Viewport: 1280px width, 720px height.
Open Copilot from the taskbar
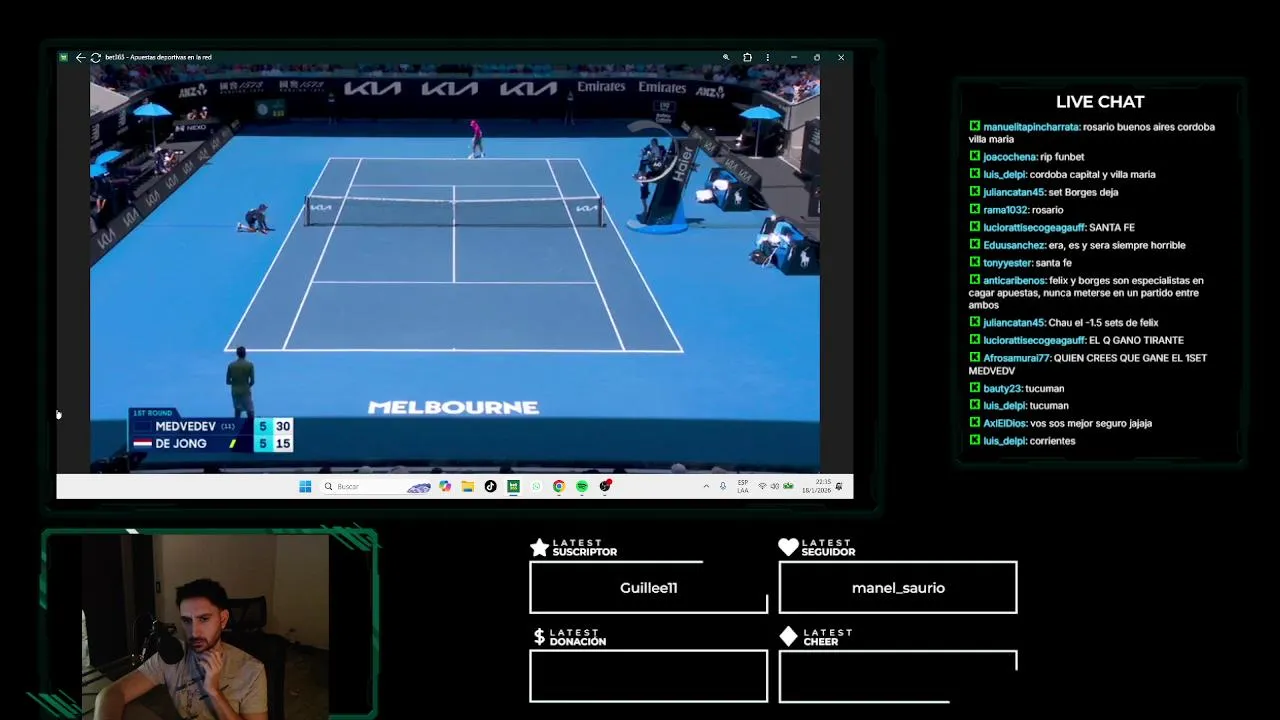click(x=445, y=486)
